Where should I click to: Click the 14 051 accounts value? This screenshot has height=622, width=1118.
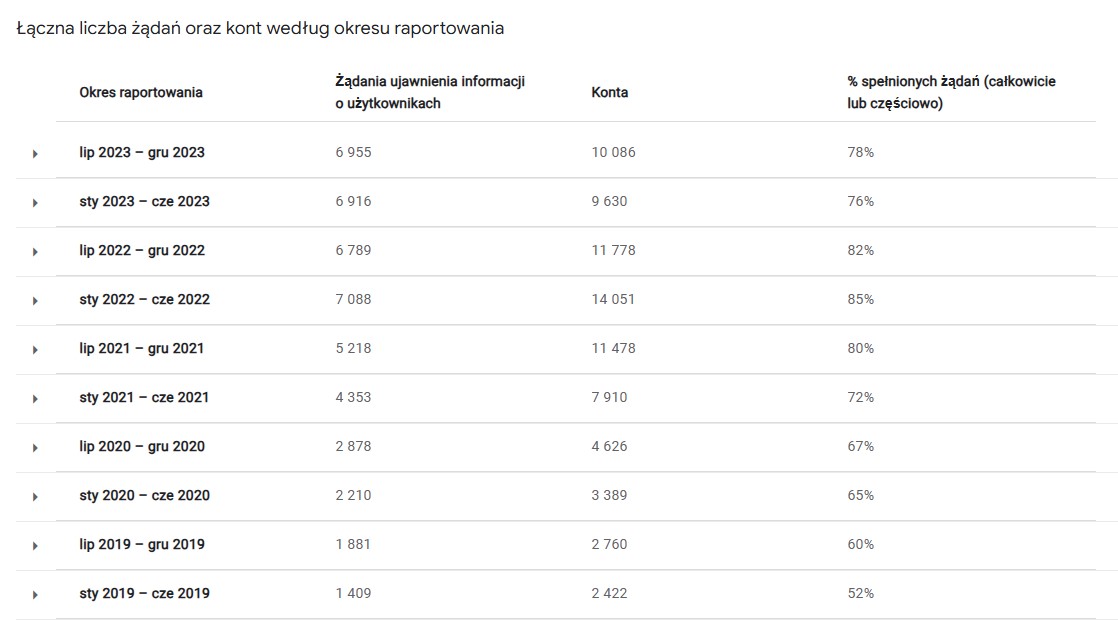(x=613, y=300)
